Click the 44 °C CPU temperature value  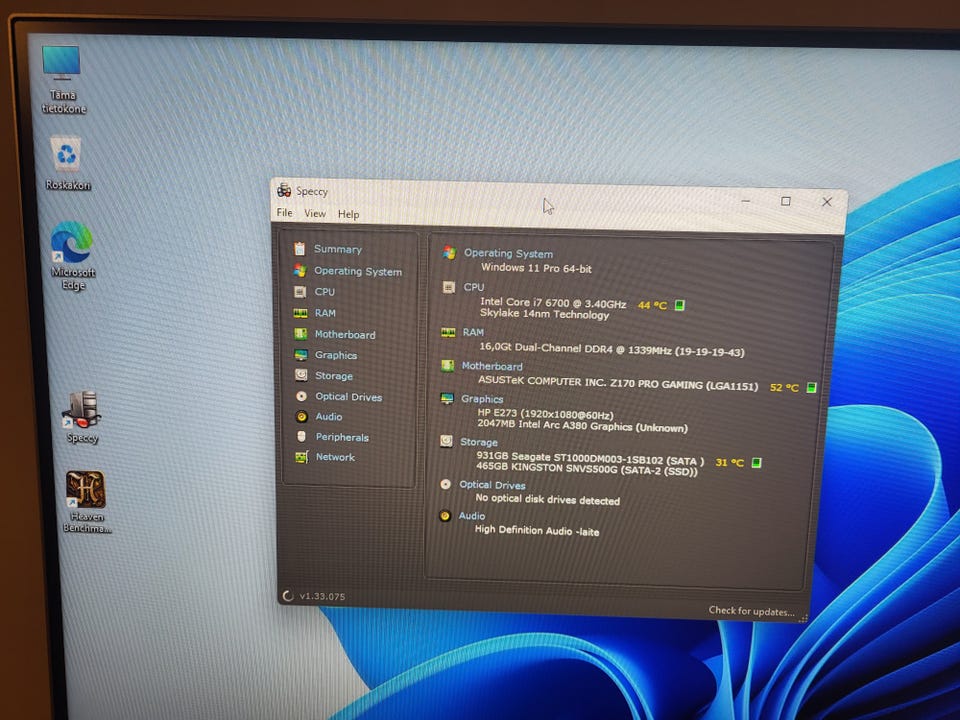(x=652, y=305)
